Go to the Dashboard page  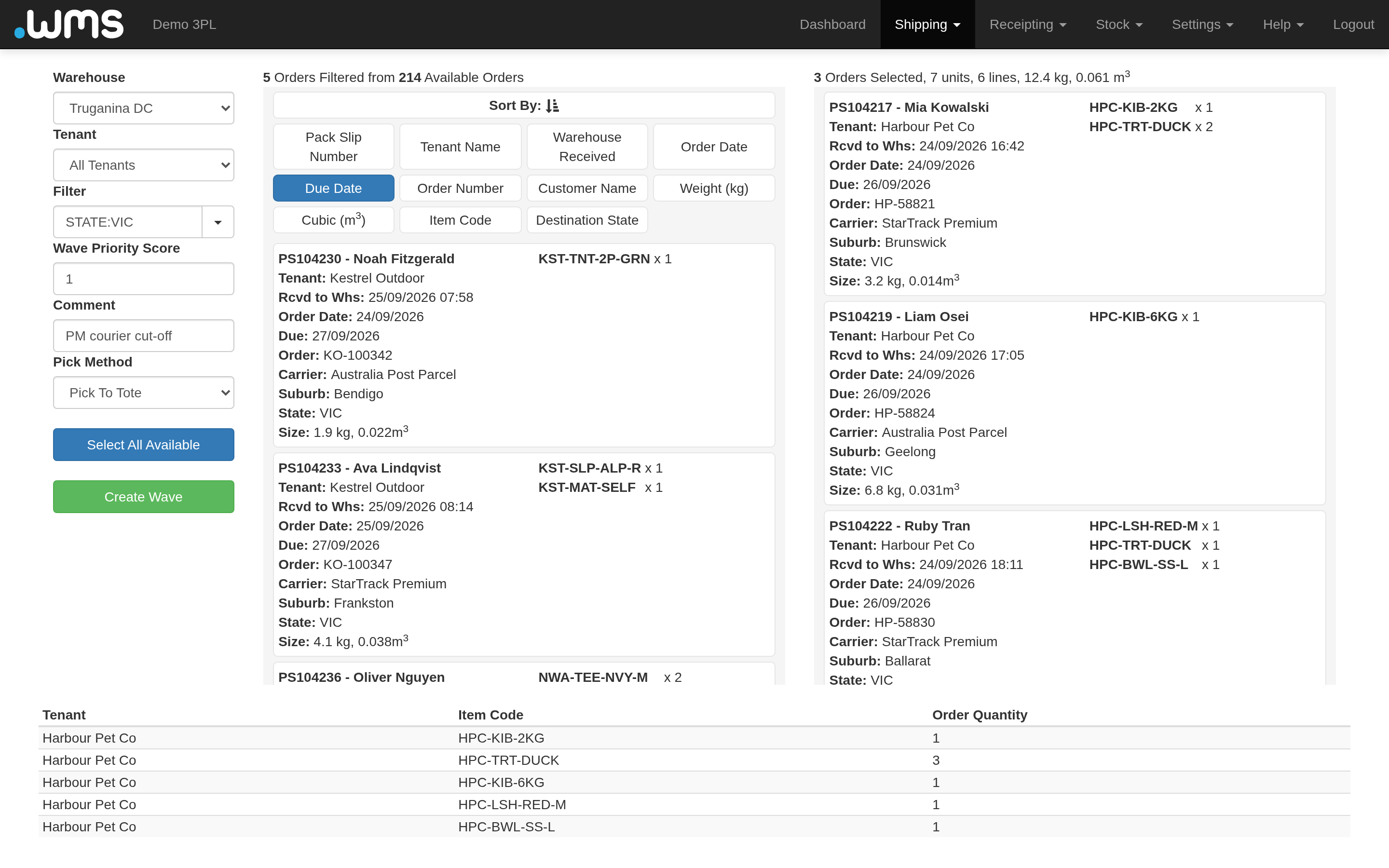(832, 24)
